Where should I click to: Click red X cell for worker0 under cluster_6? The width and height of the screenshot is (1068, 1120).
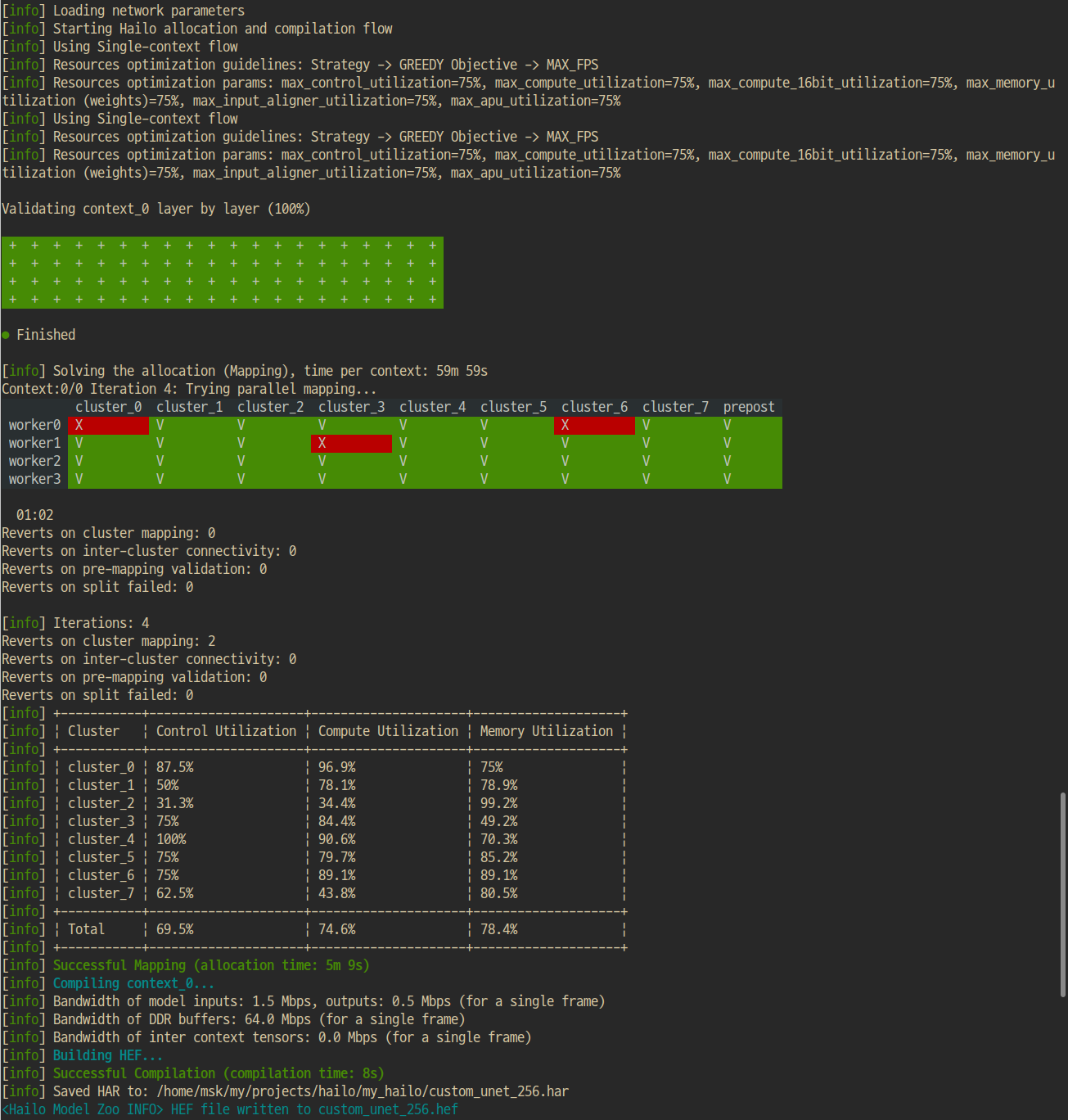594,425
